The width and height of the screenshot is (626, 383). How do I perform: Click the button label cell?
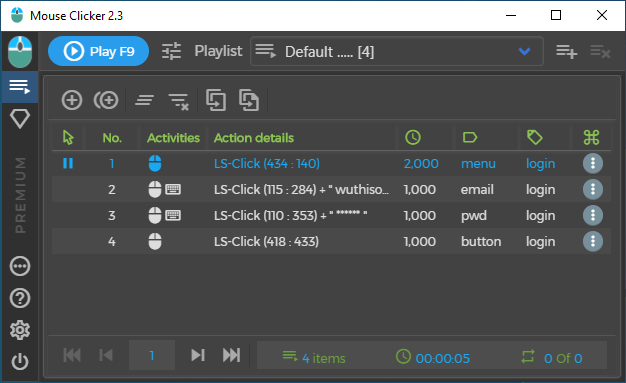481,241
